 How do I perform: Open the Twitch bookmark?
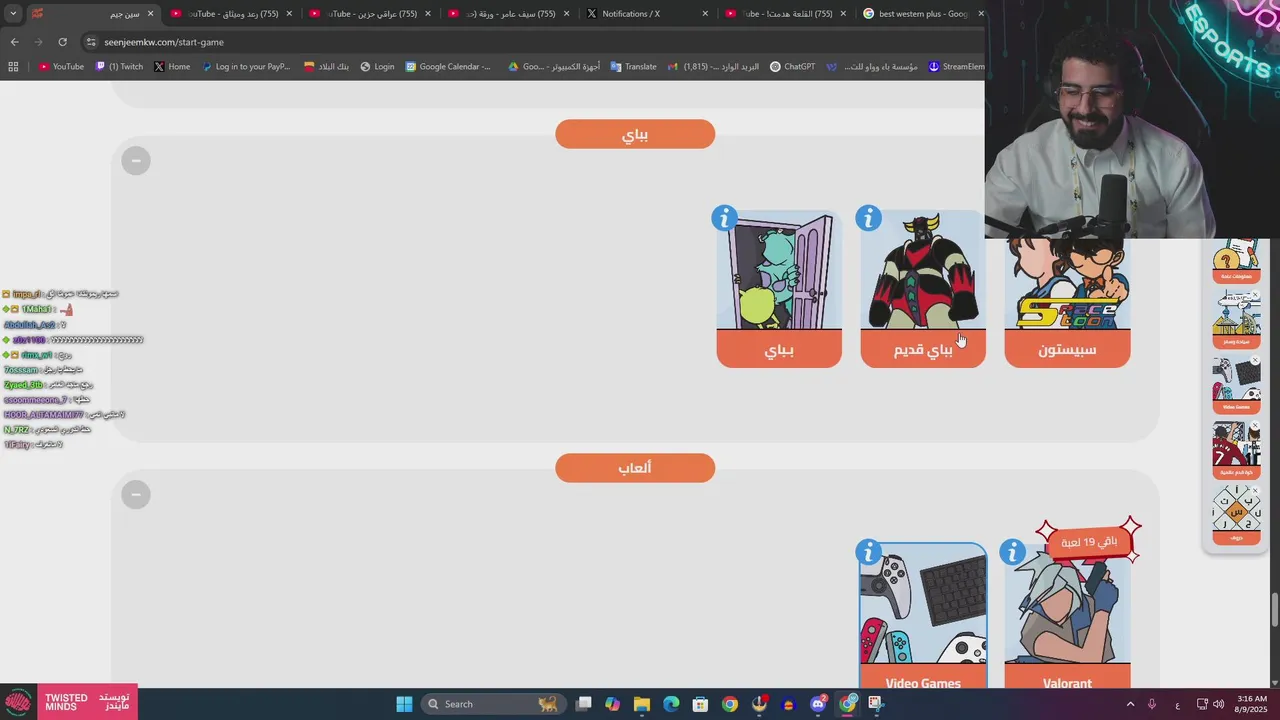119,67
